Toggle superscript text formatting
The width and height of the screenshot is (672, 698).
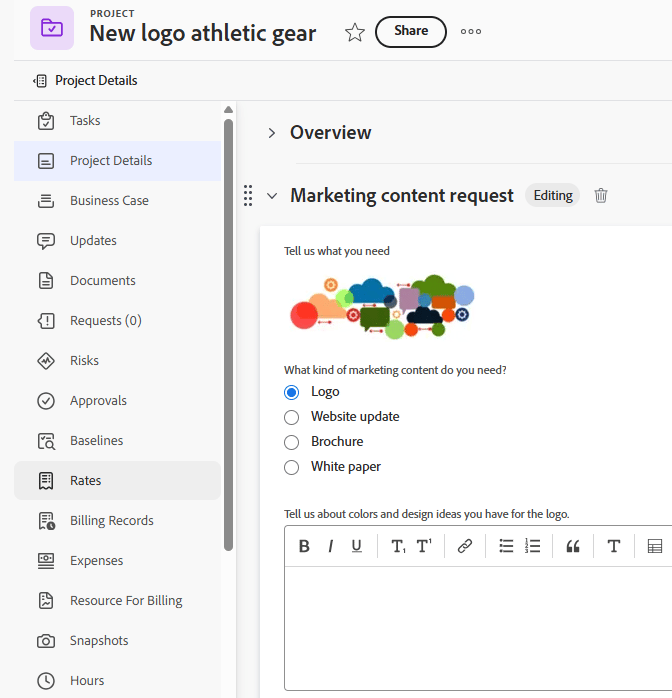pyautogui.click(x=424, y=546)
